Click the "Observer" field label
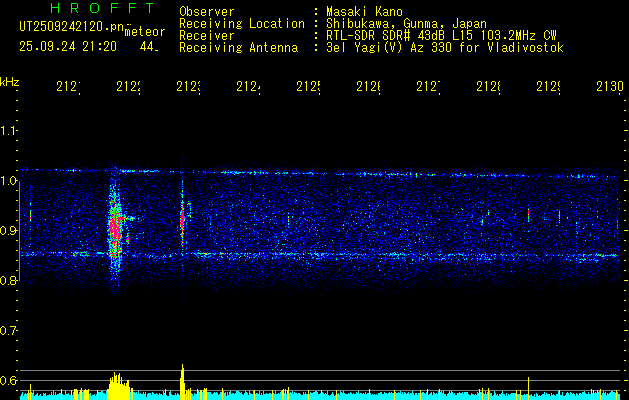This screenshot has height=400, width=629. point(207,11)
